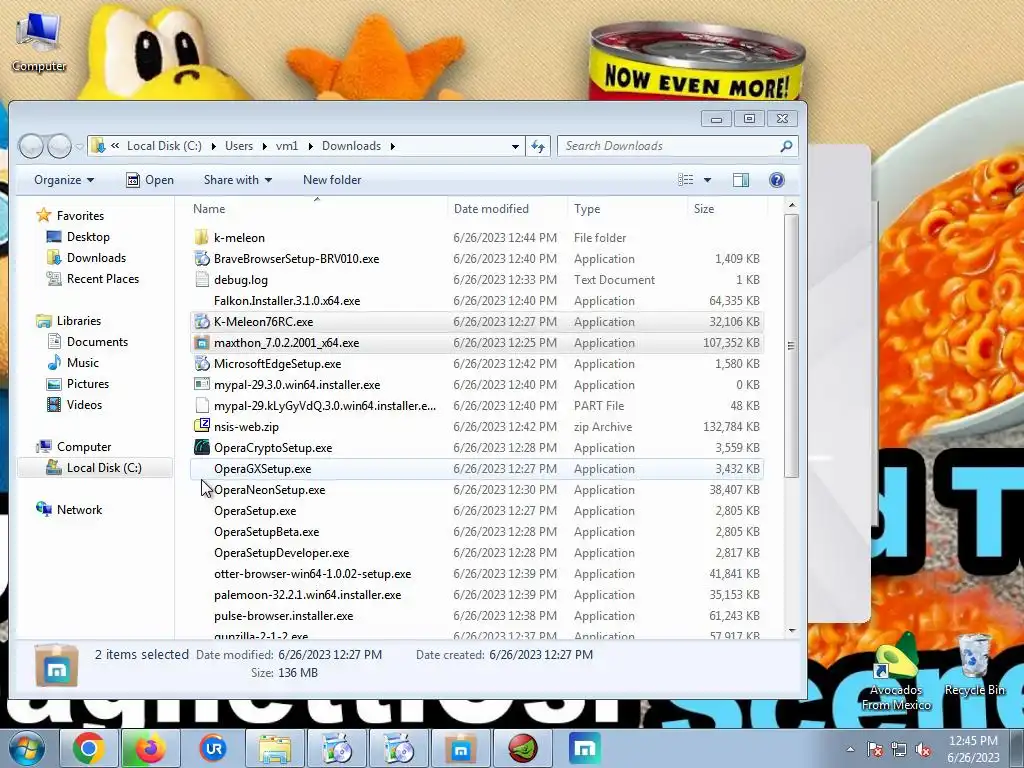Screen dimensions: 1024x768
Task: Open the address bar history dropdown
Action: [x=515, y=146]
